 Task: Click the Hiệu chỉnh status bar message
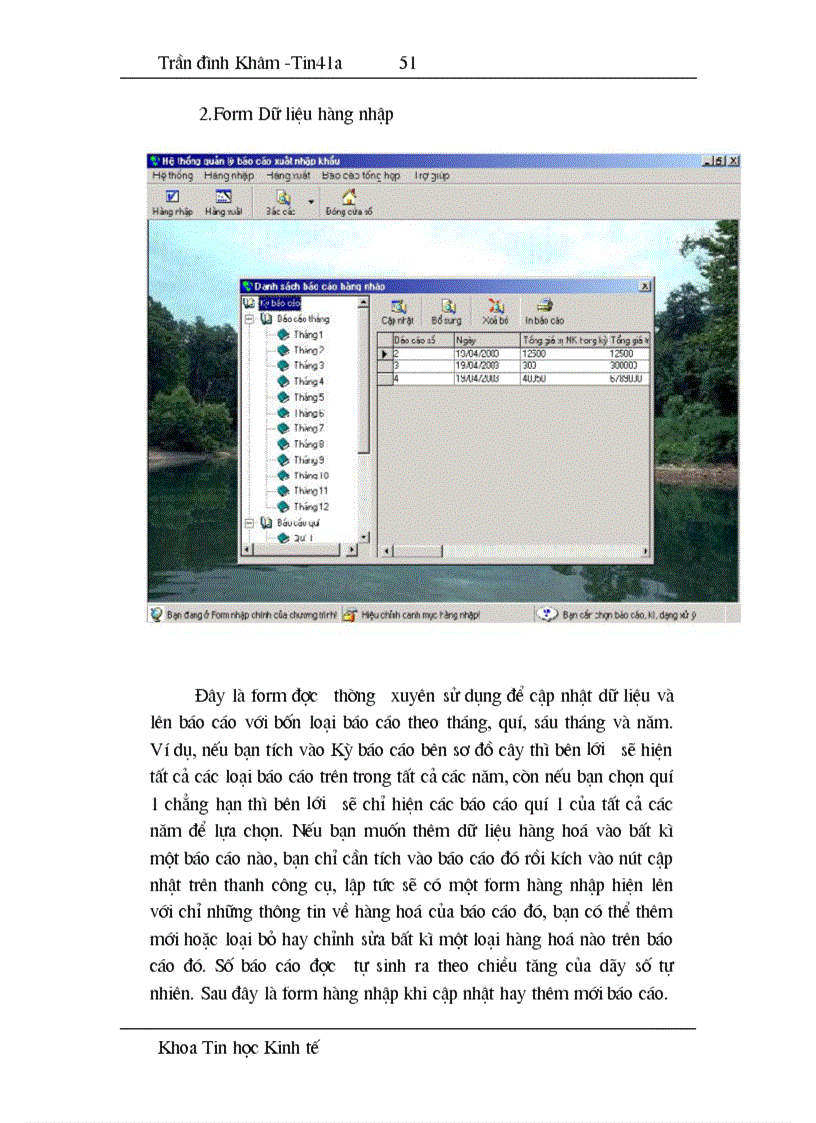click(x=420, y=612)
